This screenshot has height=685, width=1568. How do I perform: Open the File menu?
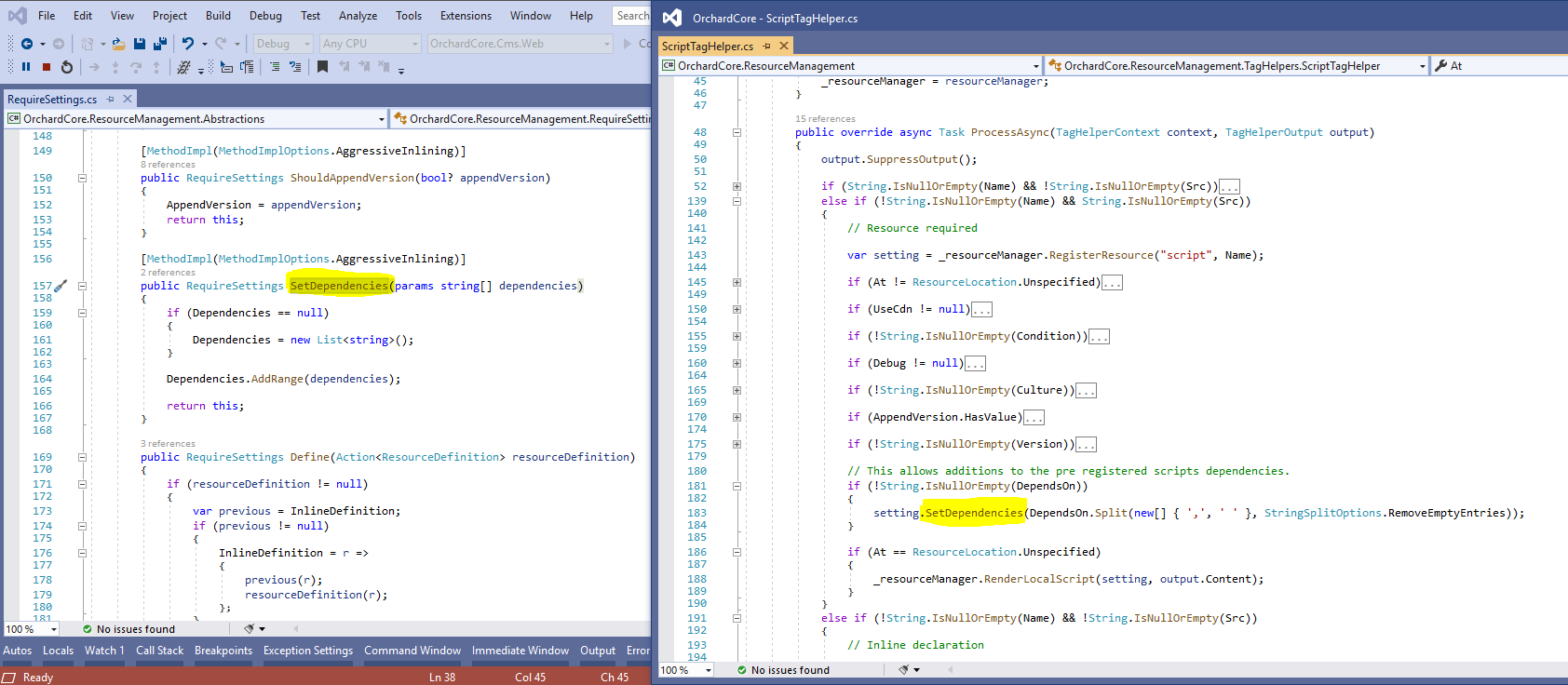coord(47,16)
